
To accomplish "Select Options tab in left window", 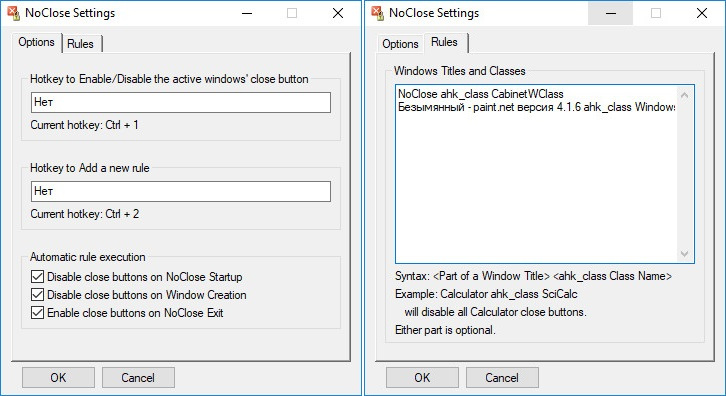I will tap(37, 42).
